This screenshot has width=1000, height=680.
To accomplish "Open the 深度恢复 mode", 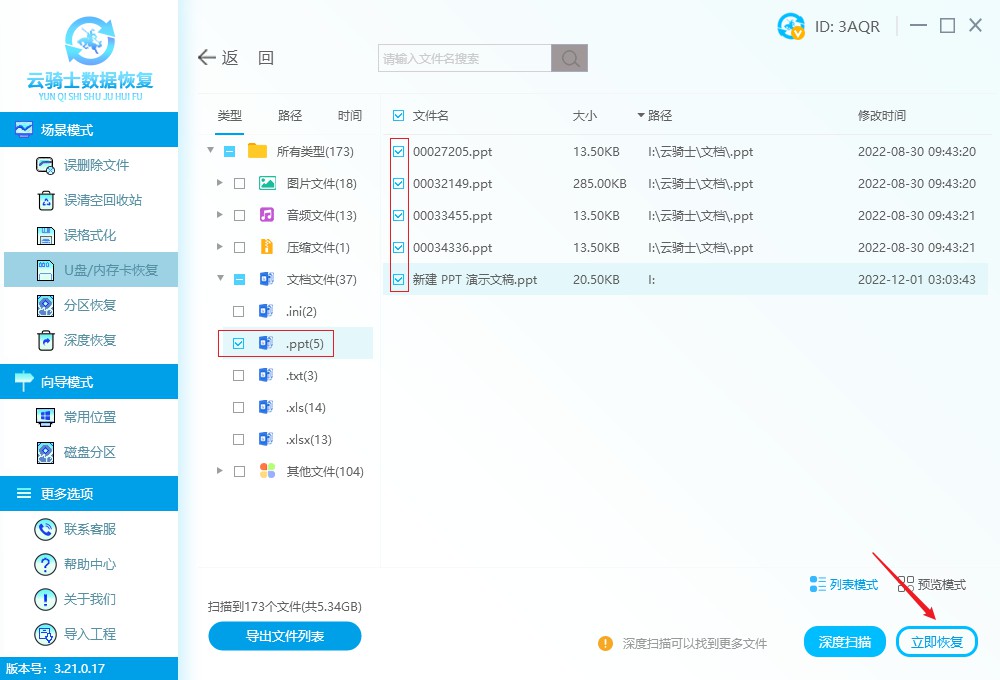I will tap(70, 341).
